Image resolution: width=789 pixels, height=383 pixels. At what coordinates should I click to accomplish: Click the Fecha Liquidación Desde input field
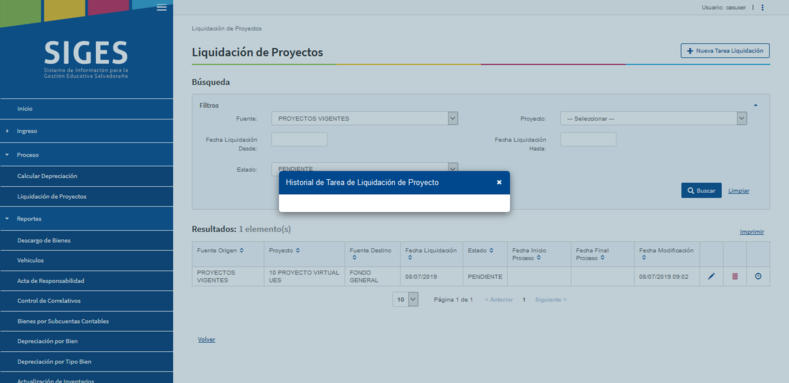(x=299, y=139)
